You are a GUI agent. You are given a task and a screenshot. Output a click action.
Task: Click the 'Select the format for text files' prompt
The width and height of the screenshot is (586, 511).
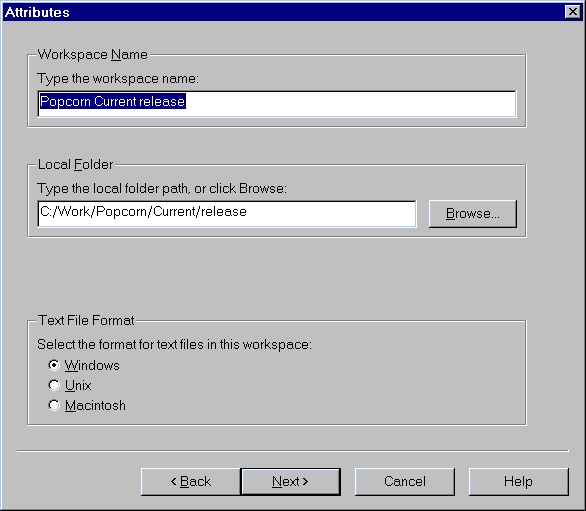pos(174,344)
